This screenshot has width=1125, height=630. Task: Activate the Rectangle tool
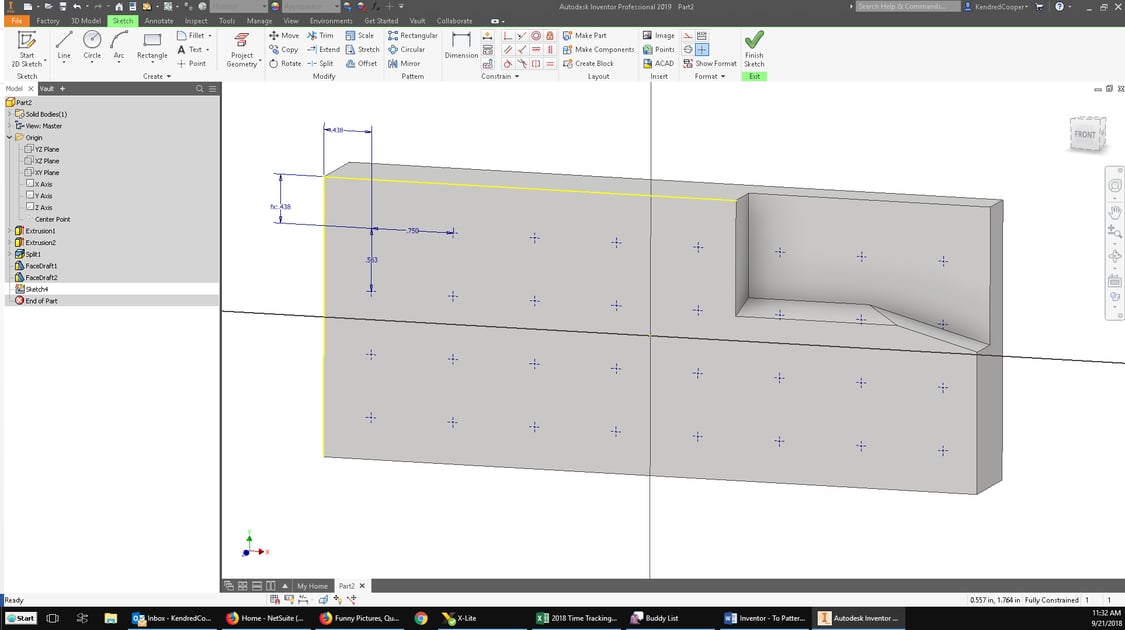[x=152, y=44]
